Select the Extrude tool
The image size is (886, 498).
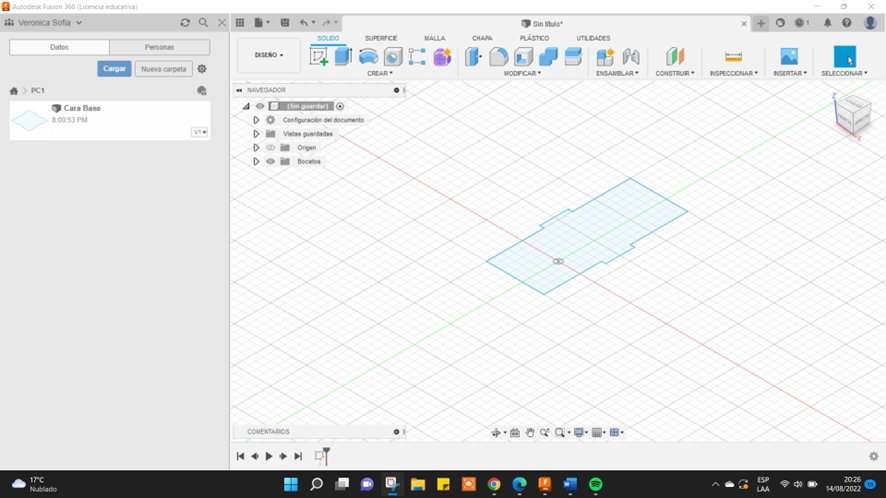click(x=344, y=57)
